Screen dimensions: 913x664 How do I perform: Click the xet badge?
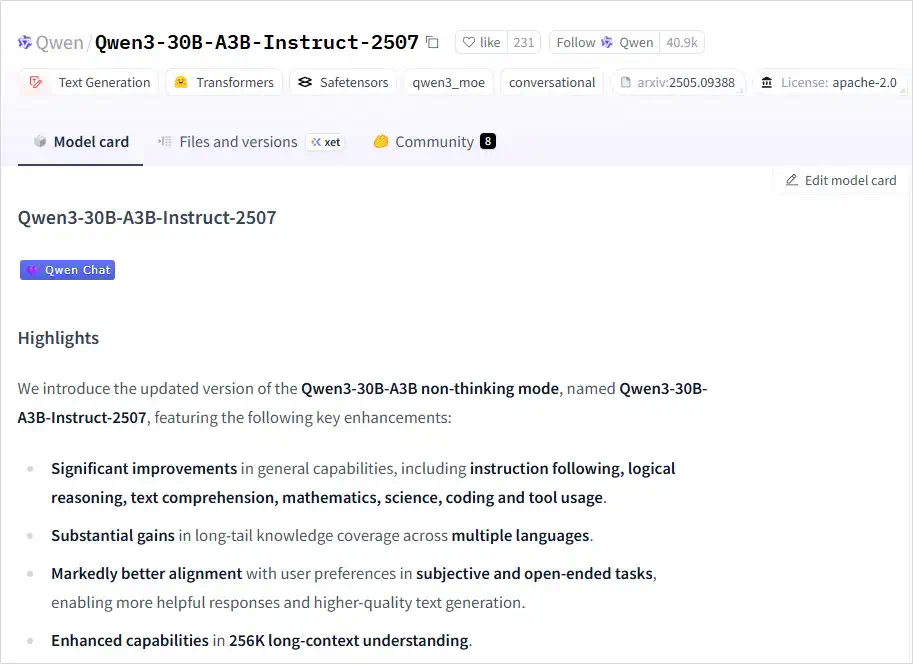[x=325, y=142]
